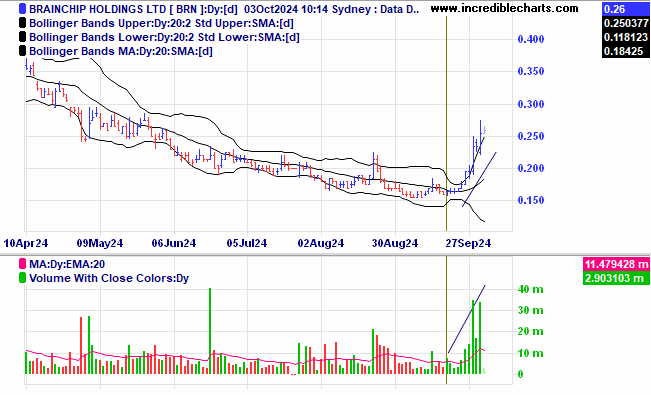651x395 pixels.
Task: Click the 0.300 price axis label
Action: coord(531,104)
